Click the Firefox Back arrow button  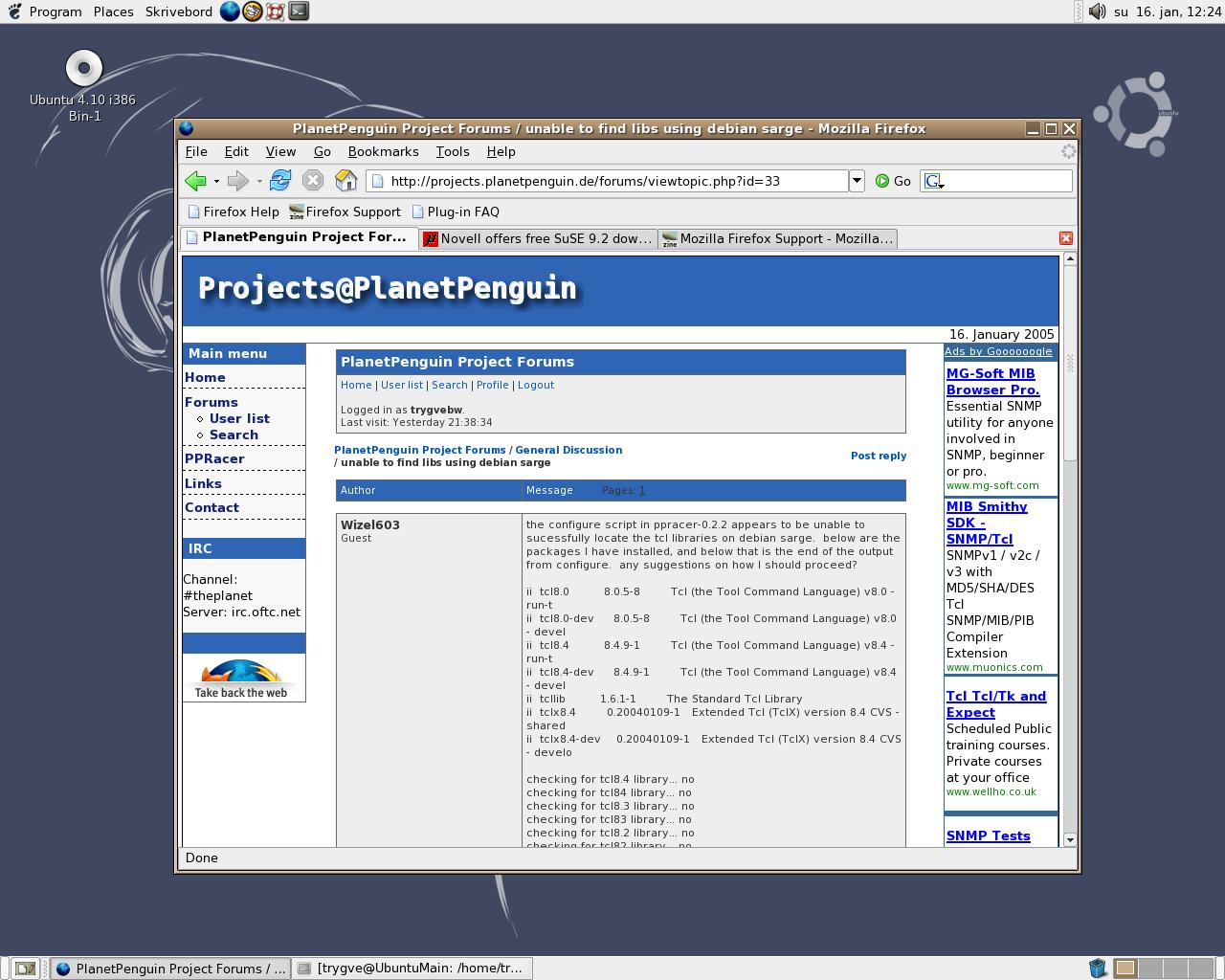click(x=195, y=181)
